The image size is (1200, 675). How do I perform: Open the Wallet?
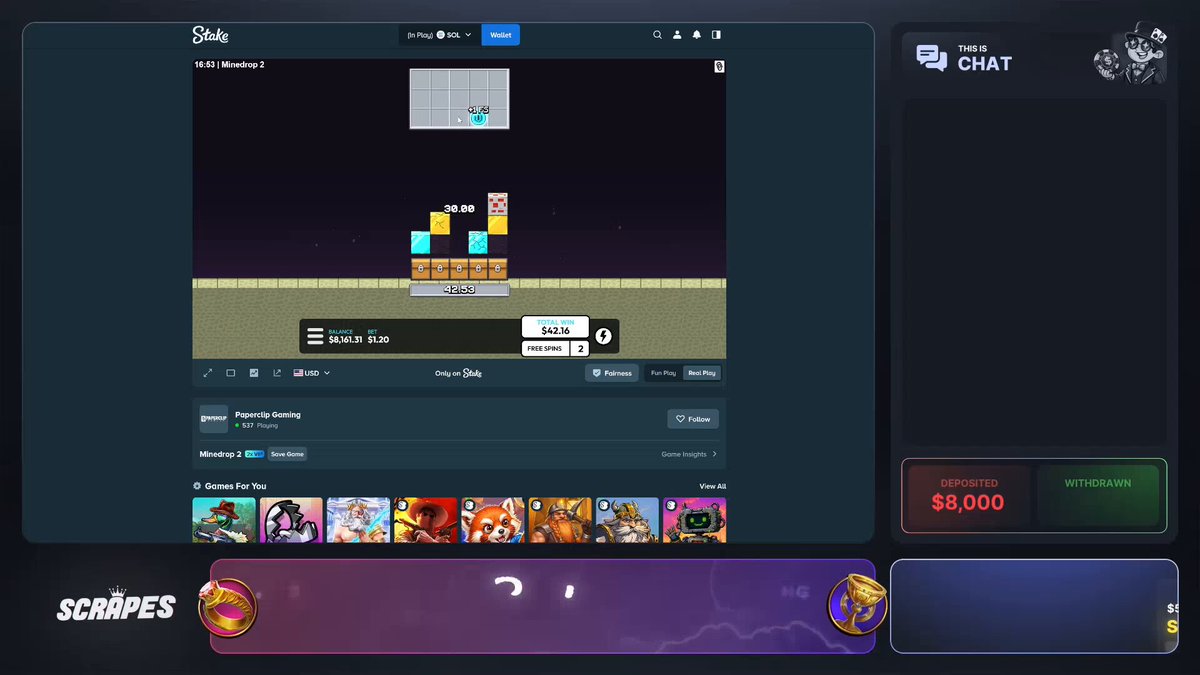point(501,35)
